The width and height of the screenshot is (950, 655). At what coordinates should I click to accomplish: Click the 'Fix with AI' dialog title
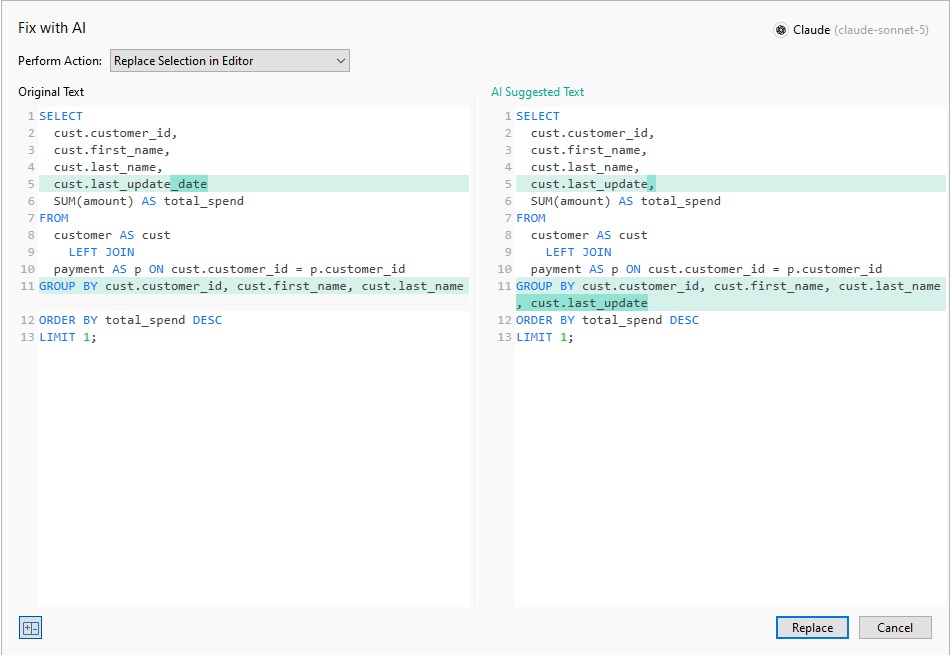point(52,28)
